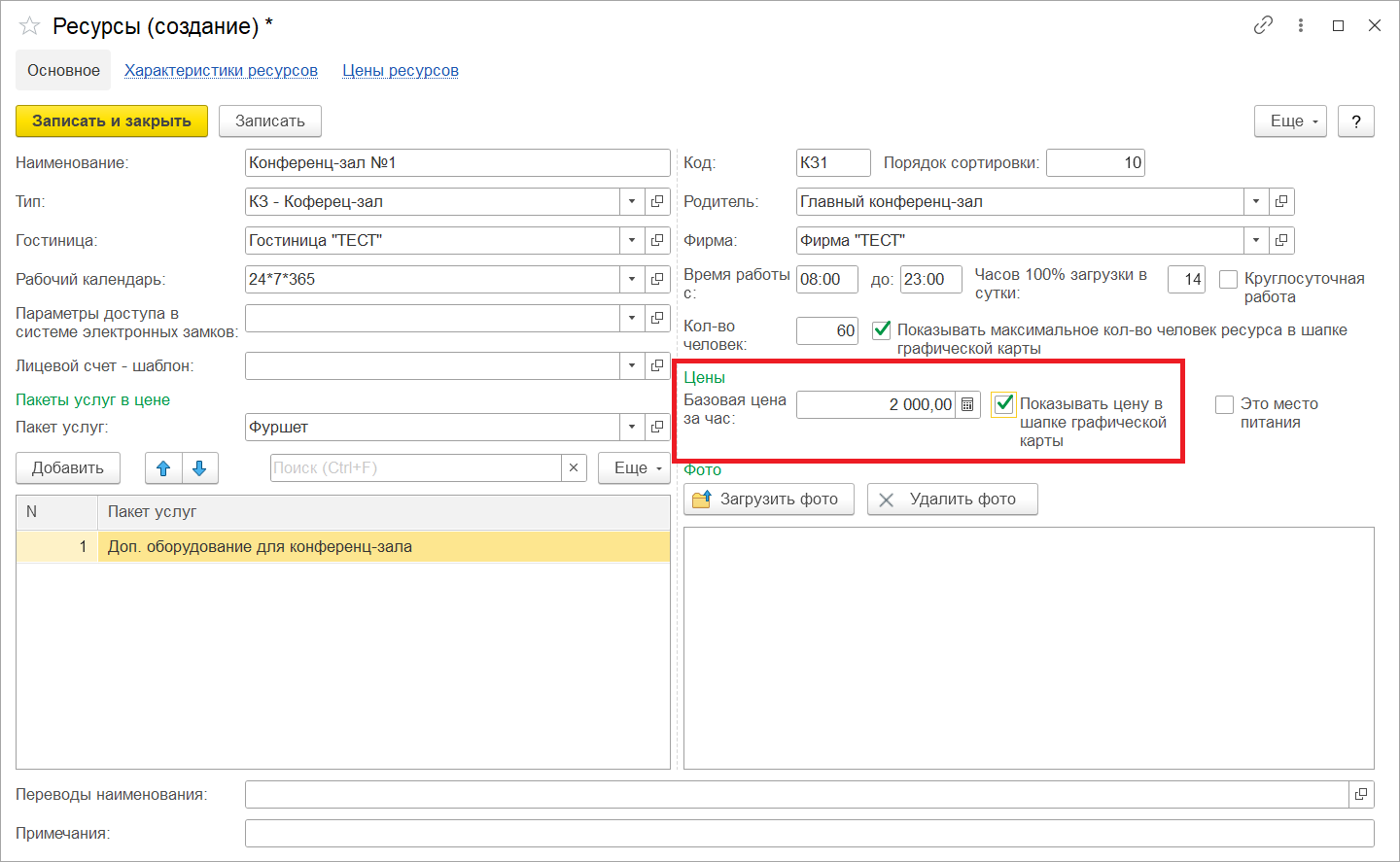Click Записать и закрыть button
Image resolution: width=1400 pixels, height=862 pixels.
pos(112,121)
